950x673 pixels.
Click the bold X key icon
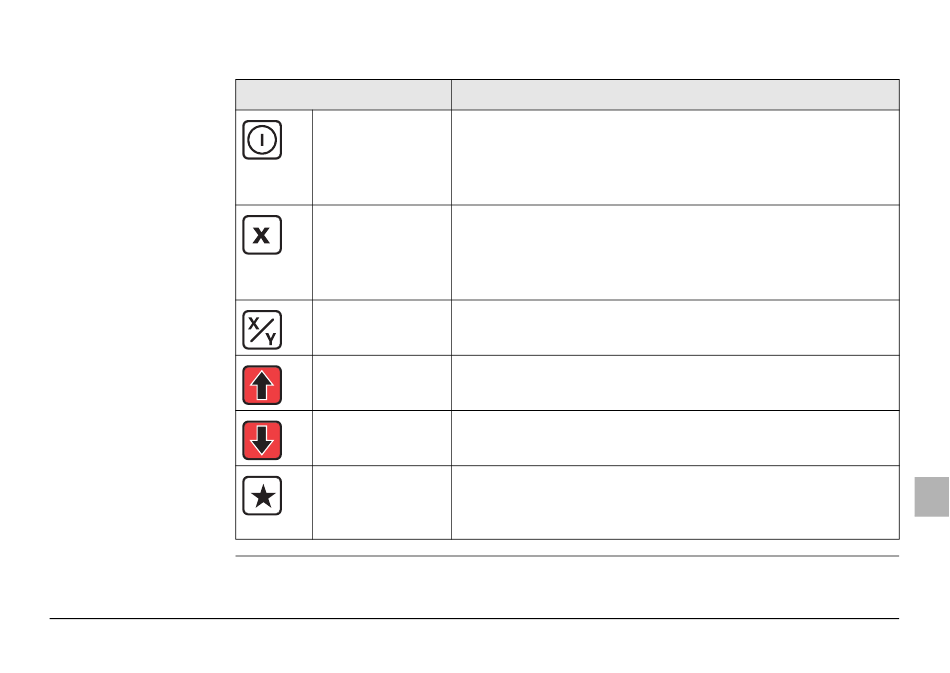262,235
